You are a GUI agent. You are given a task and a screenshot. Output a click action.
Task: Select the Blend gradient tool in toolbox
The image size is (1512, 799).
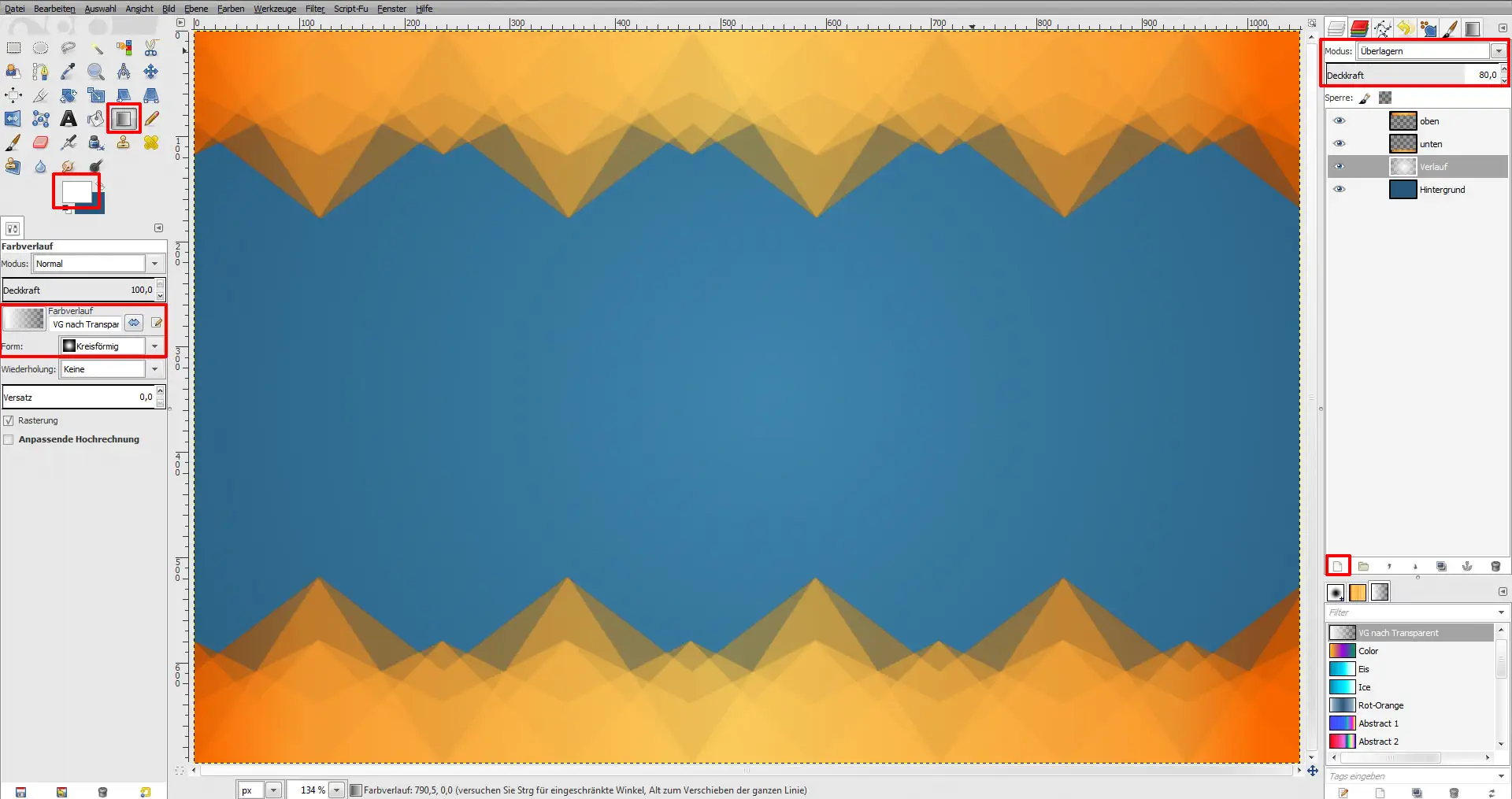123,119
